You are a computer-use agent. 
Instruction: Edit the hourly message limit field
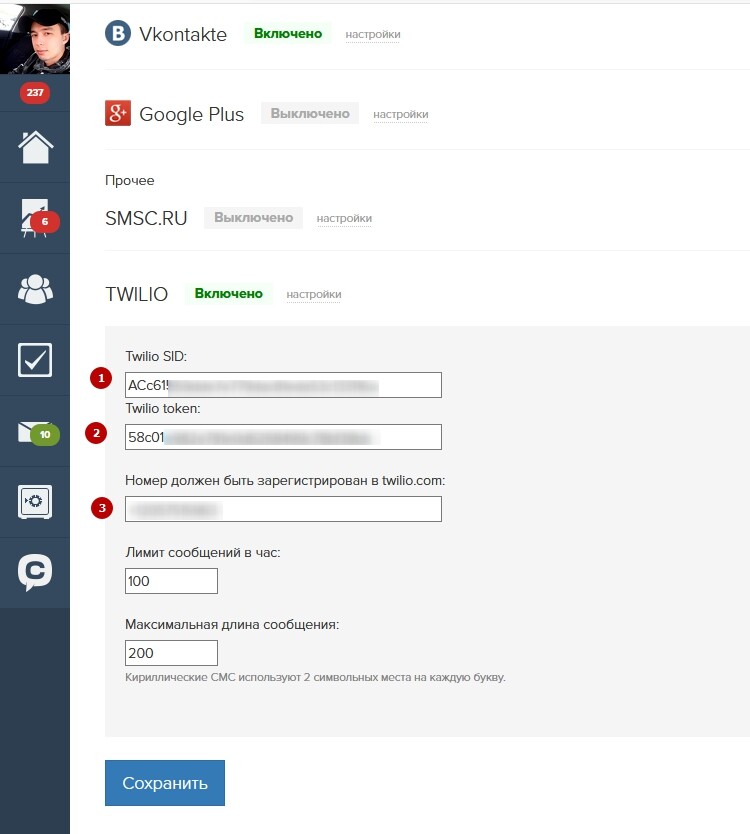coord(171,581)
